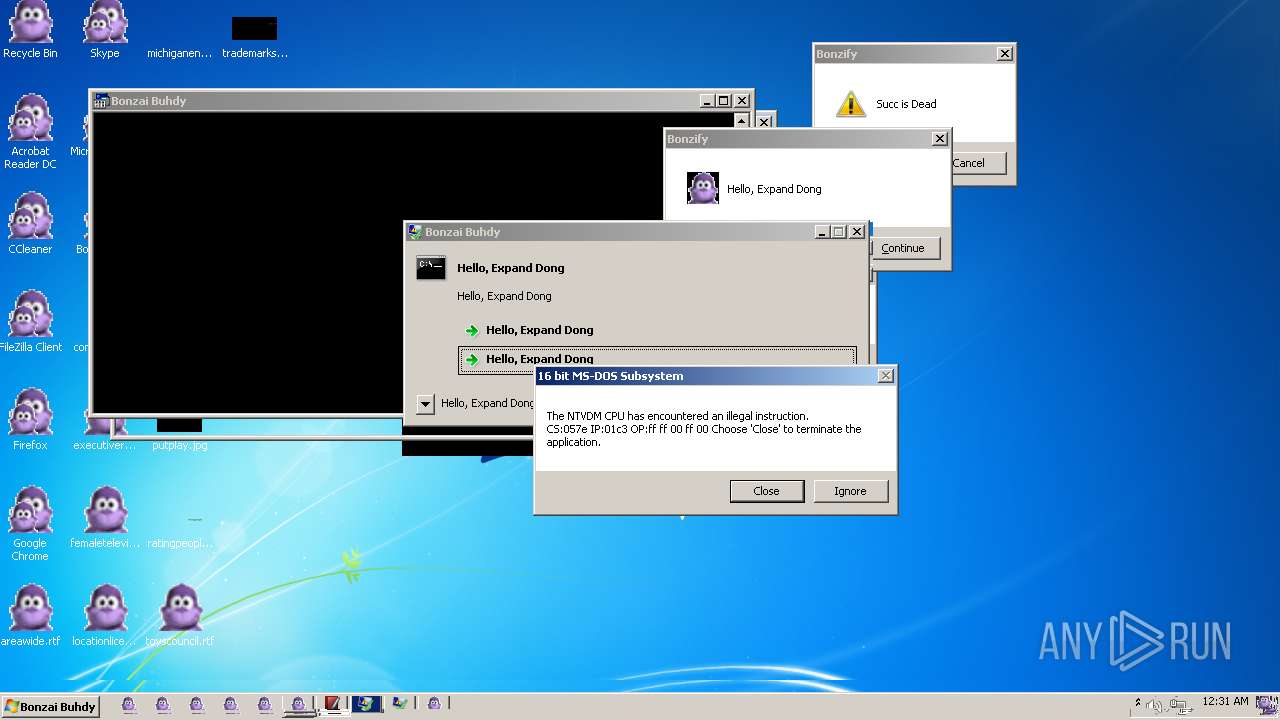Click Ignore in the MS-DOS Subsystem dialog
Image resolution: width=1280 pixels, height=720 pixels.
[x=850, y=491]
